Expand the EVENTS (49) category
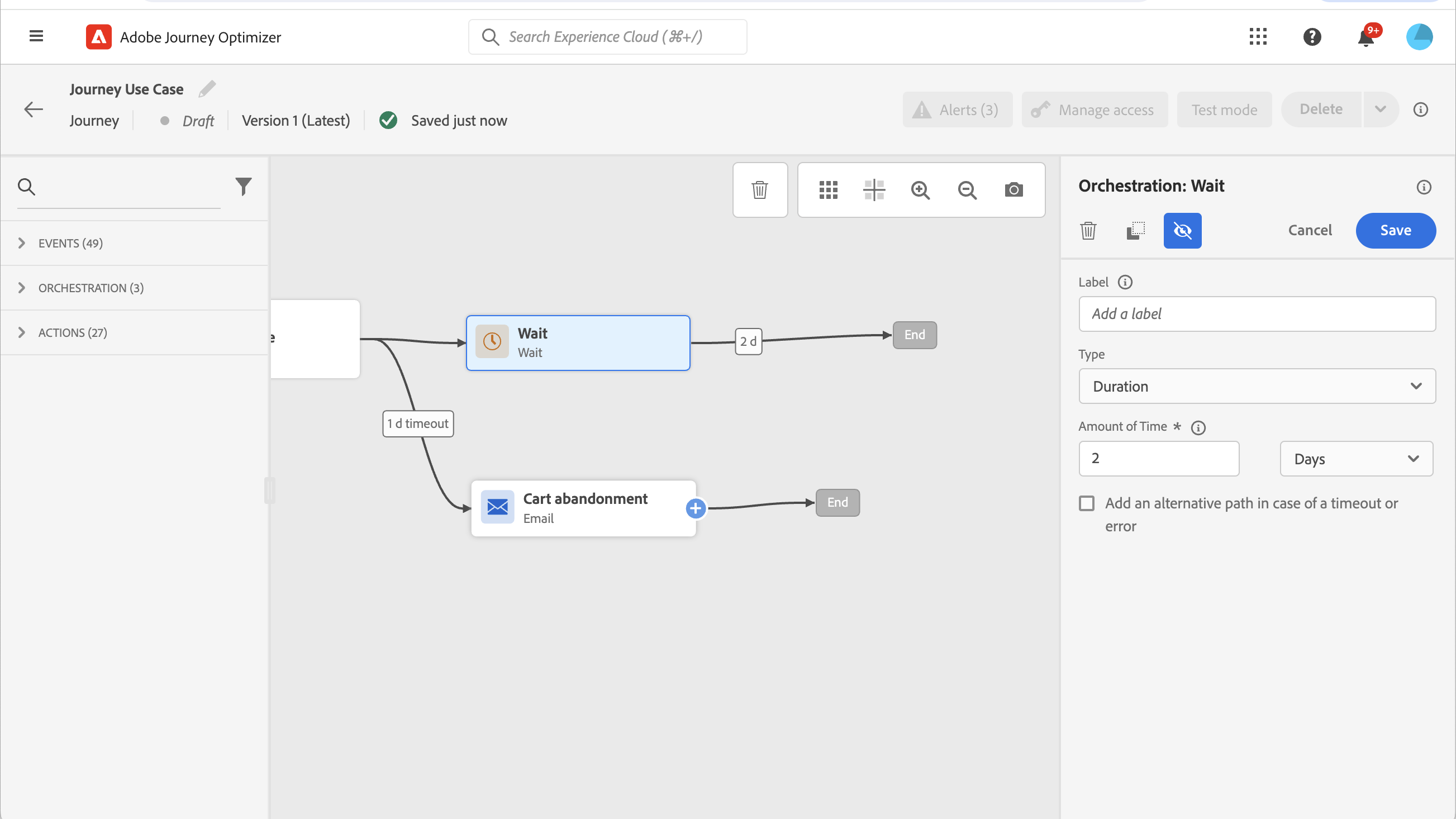 70,243
